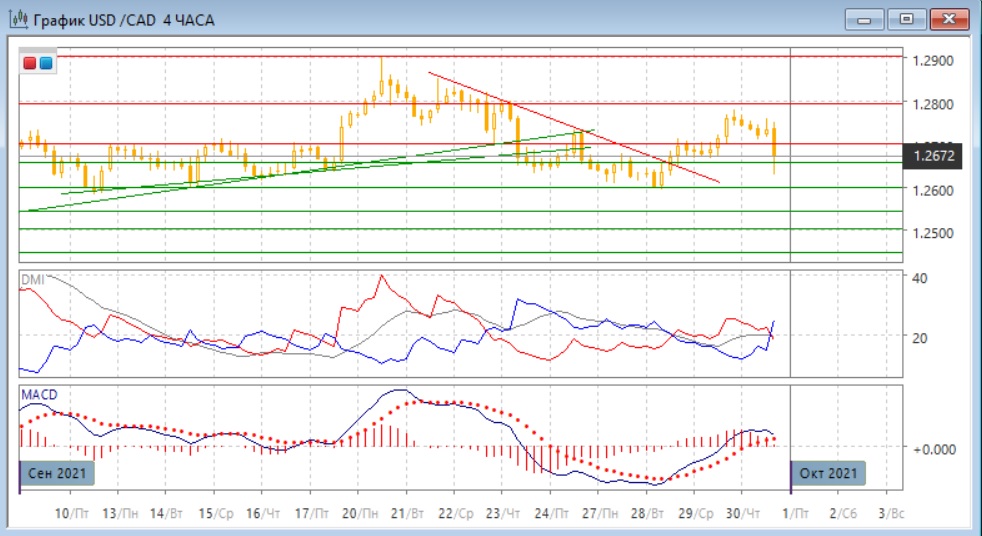Jump to the Сен 2021 month marker
Viewport: 982px width, 536px height.
point(58,472)
